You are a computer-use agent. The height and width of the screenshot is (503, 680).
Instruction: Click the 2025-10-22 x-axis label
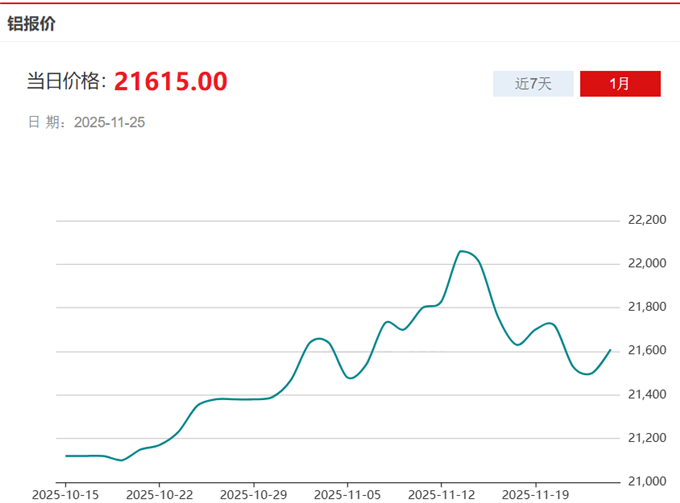[x=159, y=494]
